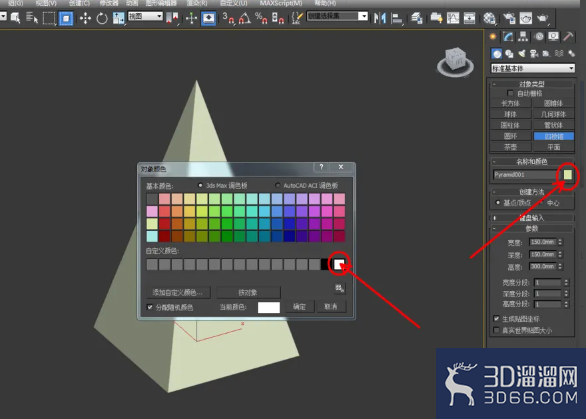This screenshot has width=586, height=419.
Task: Open the named selection sets dropdown
Action: coord(337,16)
